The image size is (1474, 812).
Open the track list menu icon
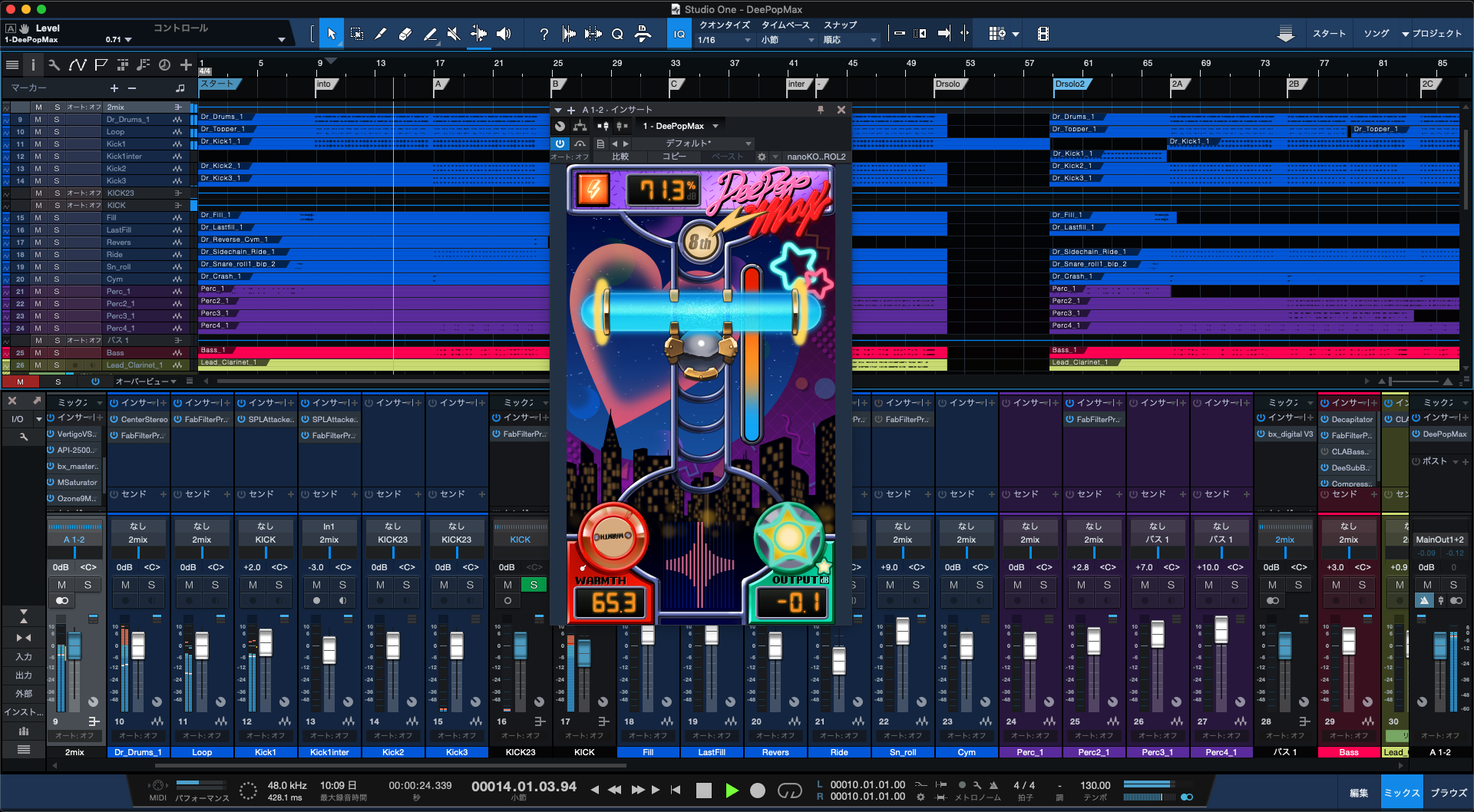[12, 65]
